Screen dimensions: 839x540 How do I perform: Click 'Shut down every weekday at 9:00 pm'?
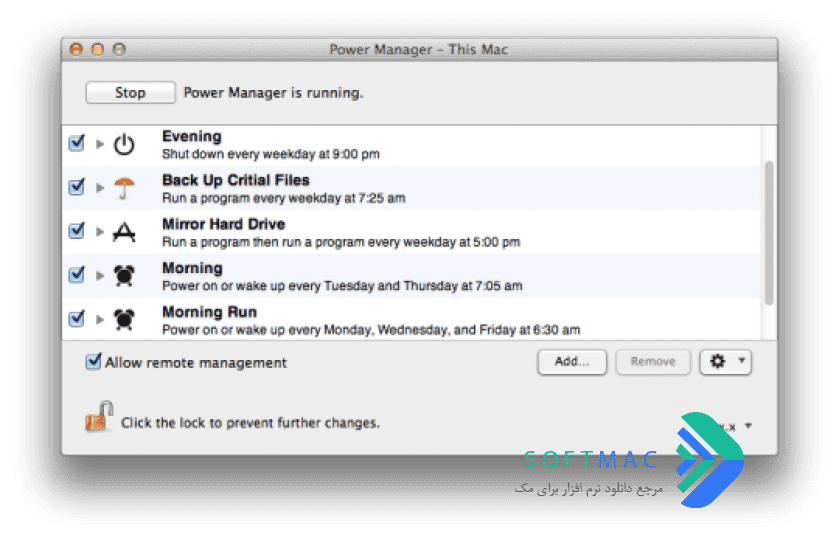(x=271, y=154)
